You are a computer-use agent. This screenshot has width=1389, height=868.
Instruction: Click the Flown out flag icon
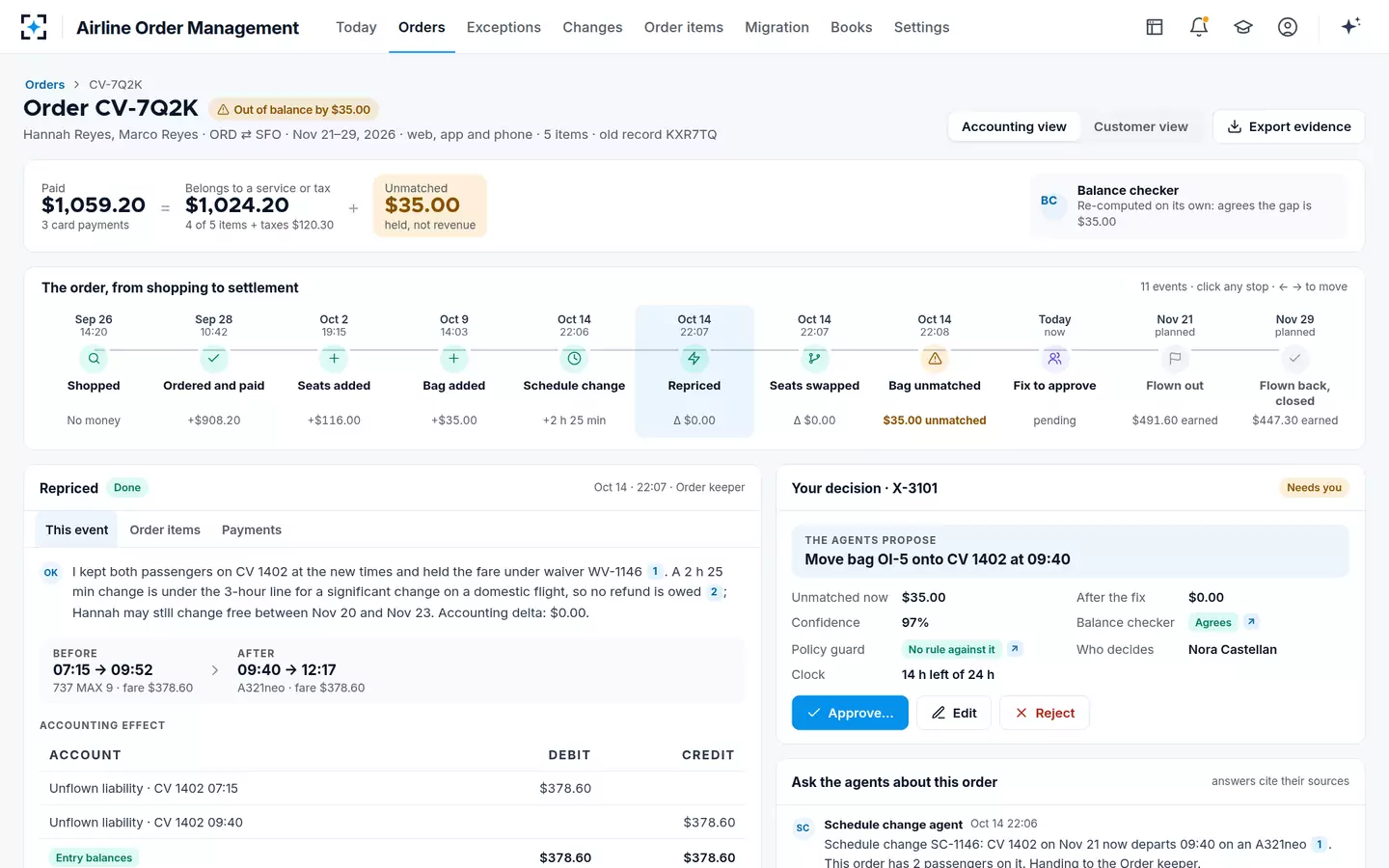point(1175,359)
